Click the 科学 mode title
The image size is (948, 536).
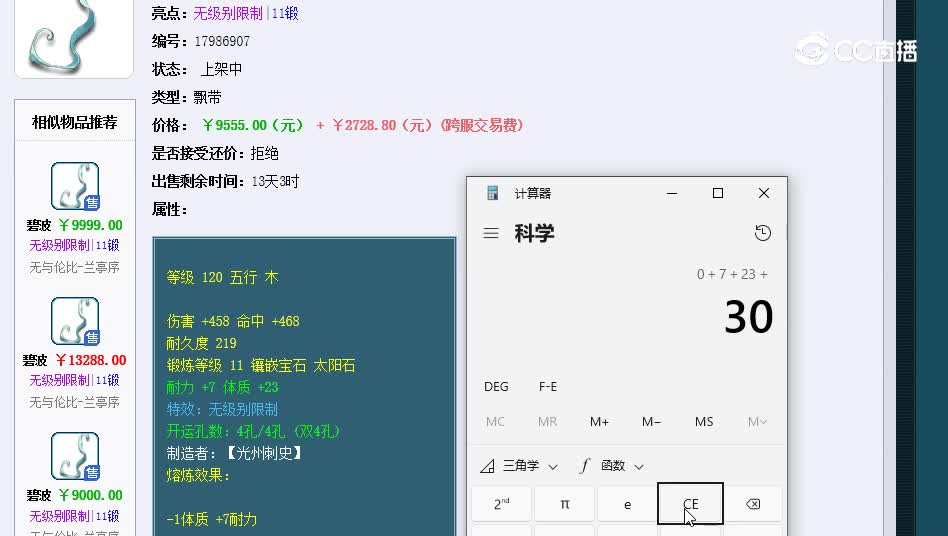click(534, 233)
